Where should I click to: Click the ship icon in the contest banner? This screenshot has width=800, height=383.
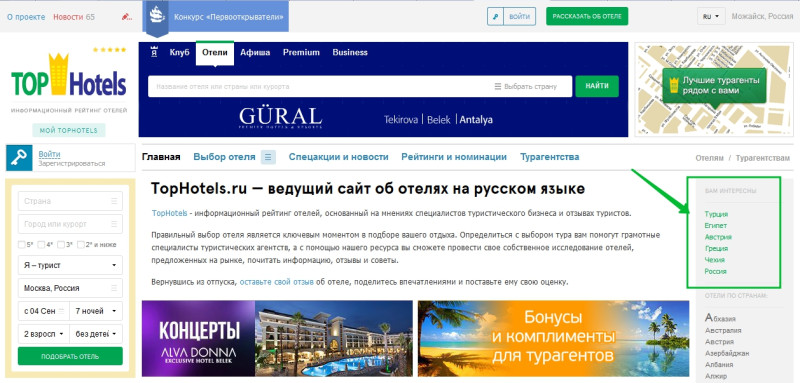coord(157,15)
